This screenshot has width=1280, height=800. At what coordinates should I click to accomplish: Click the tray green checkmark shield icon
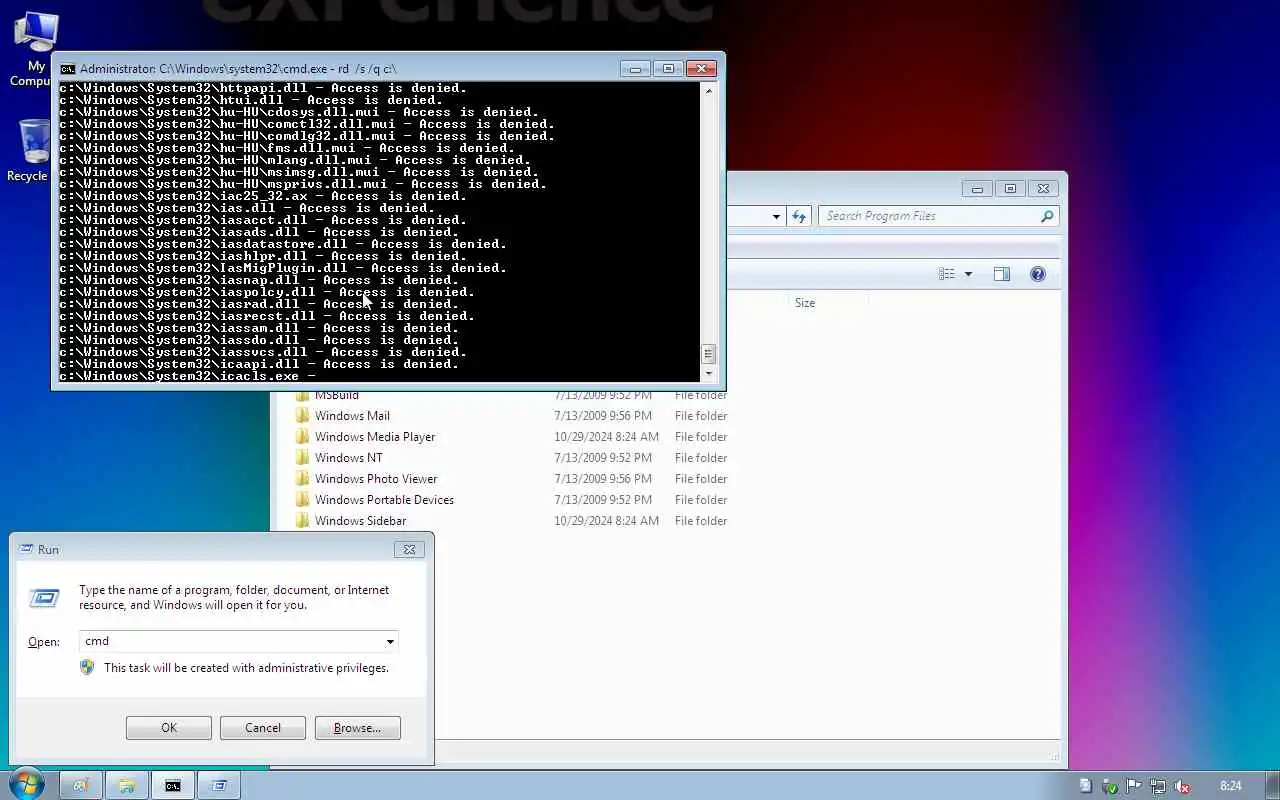click(1109, 786)
